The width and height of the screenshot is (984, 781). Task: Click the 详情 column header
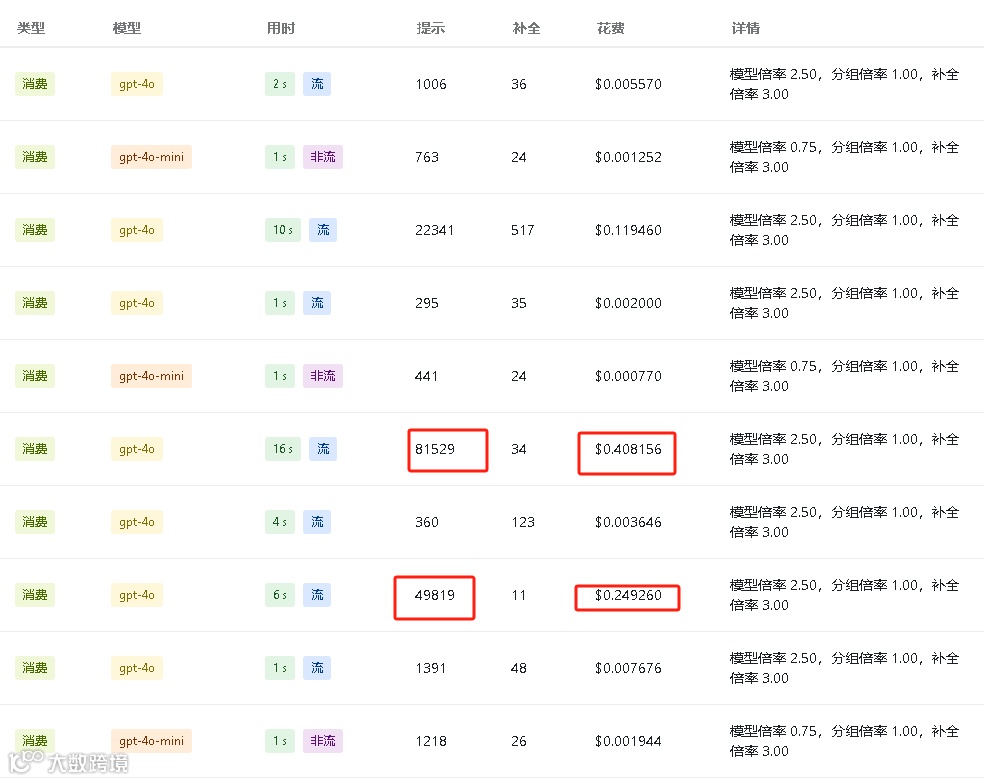[746, 28]
